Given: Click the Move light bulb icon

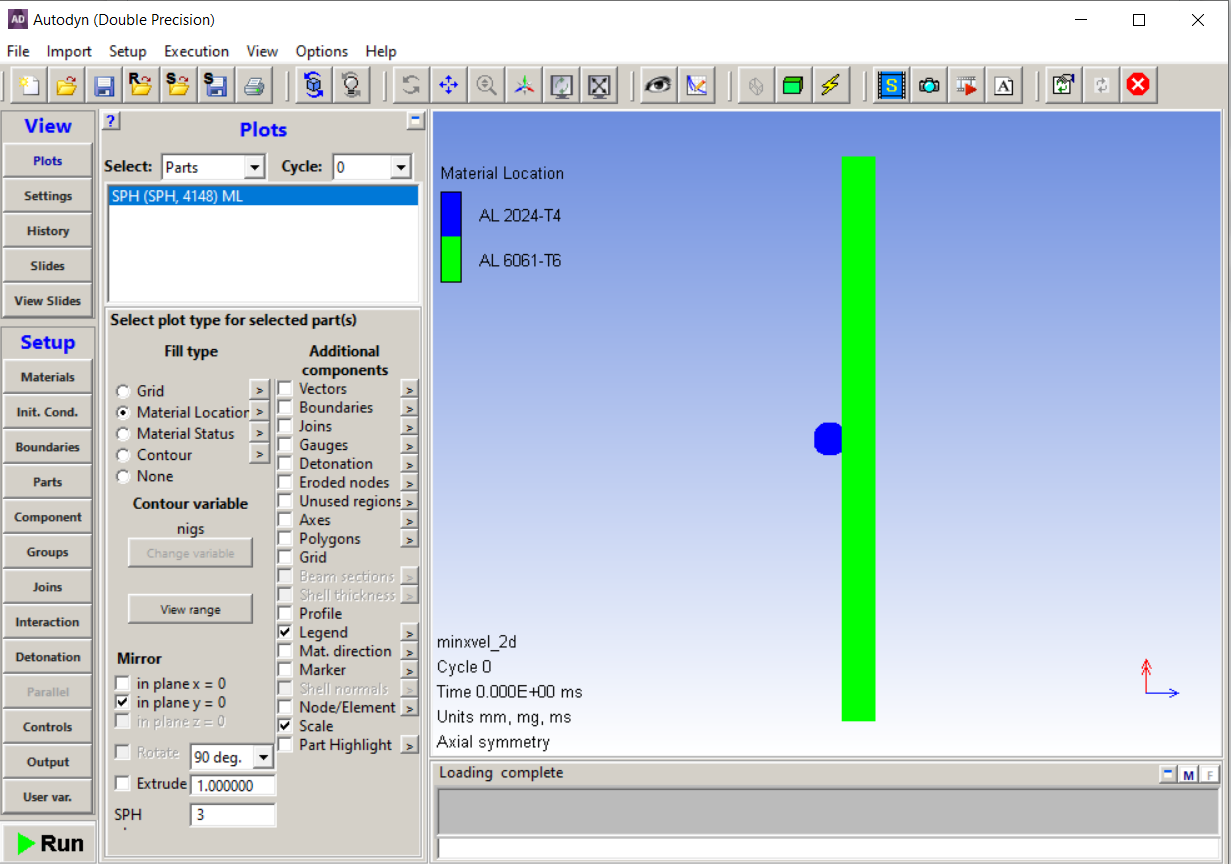Looking at the screenshot, I should pos(351,86).
